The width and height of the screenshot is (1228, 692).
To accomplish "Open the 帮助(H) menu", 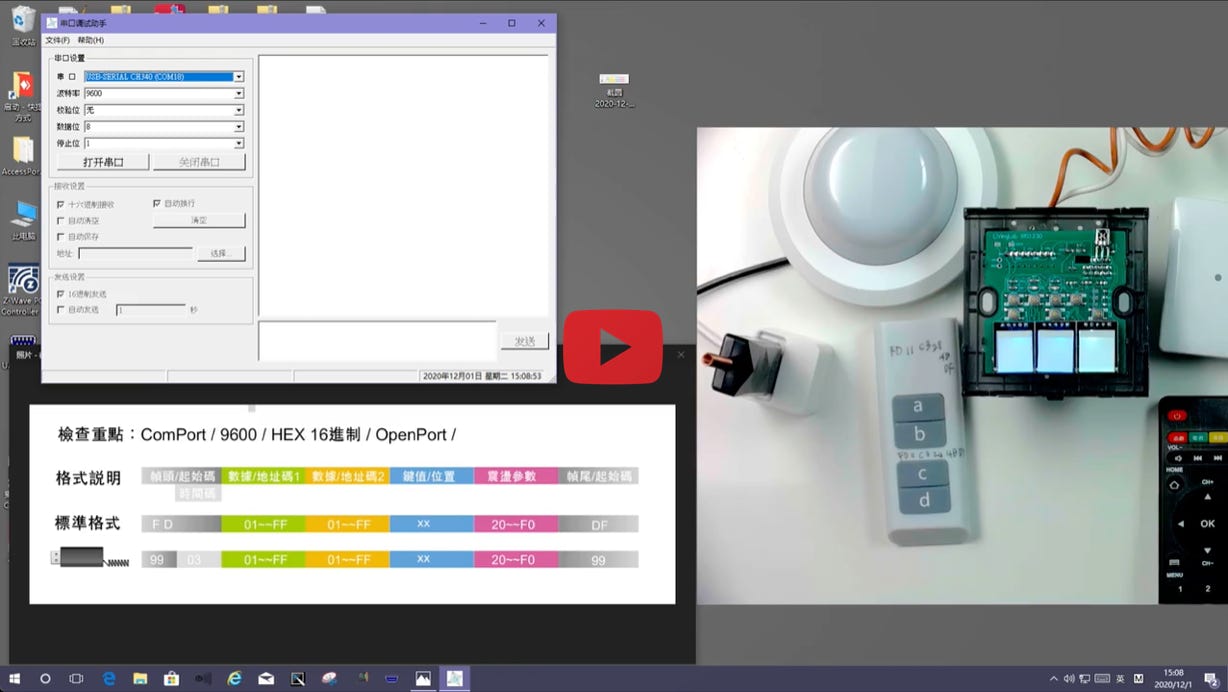I will [90, 40].
